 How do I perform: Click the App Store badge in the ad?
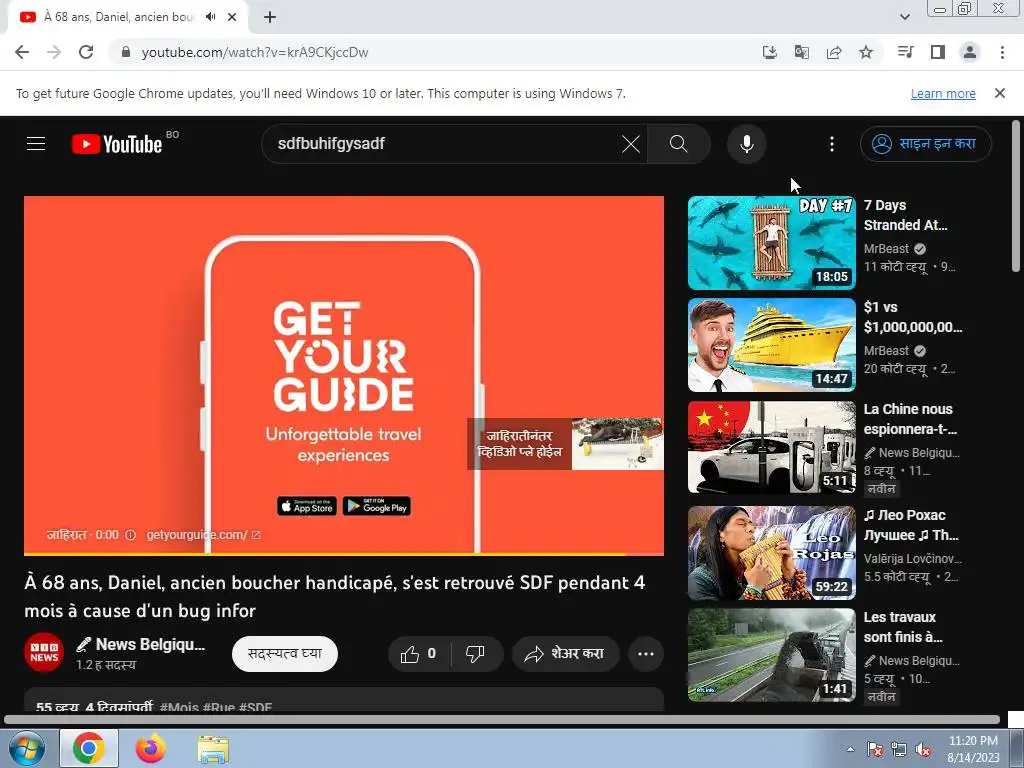click(307, 506)
